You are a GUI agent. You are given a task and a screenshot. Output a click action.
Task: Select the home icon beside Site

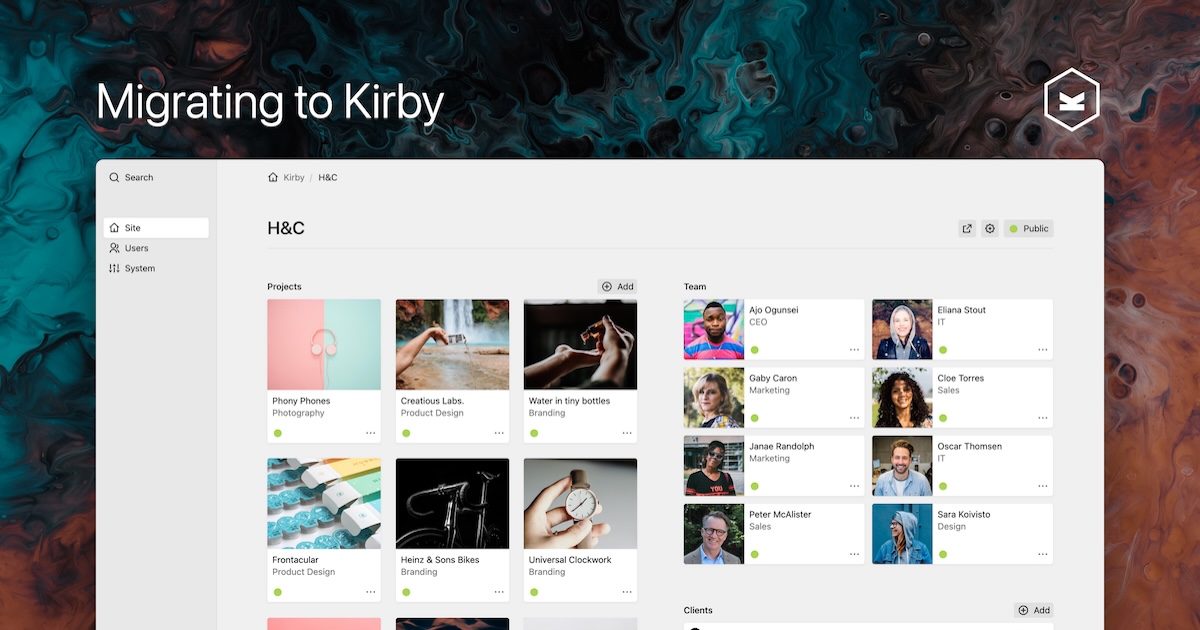(114, 227)
